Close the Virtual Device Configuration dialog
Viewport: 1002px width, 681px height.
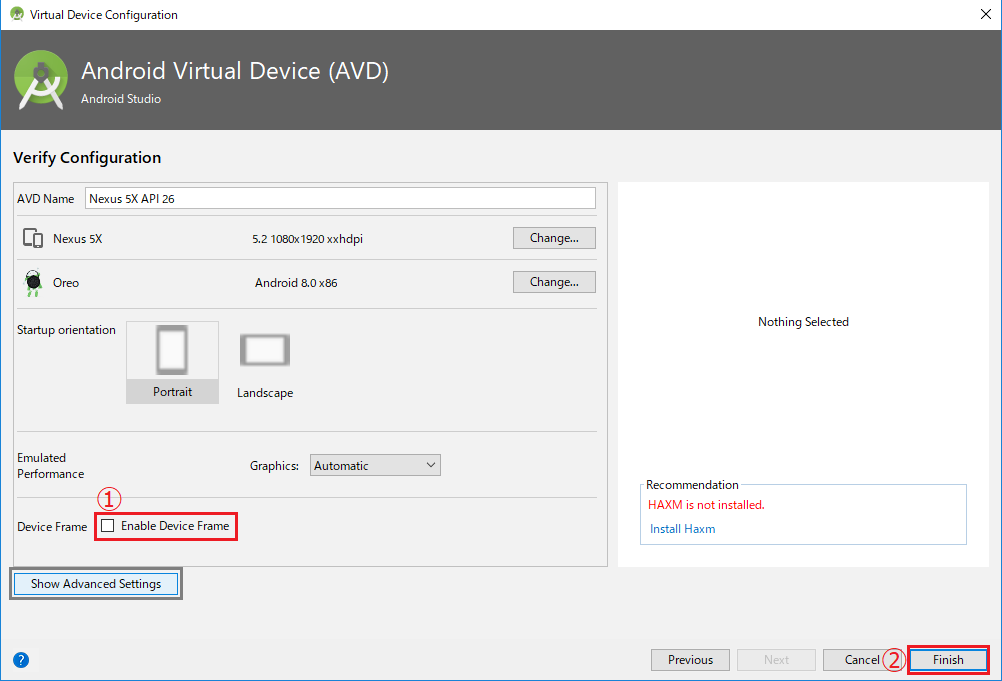[x=985, y=14]
